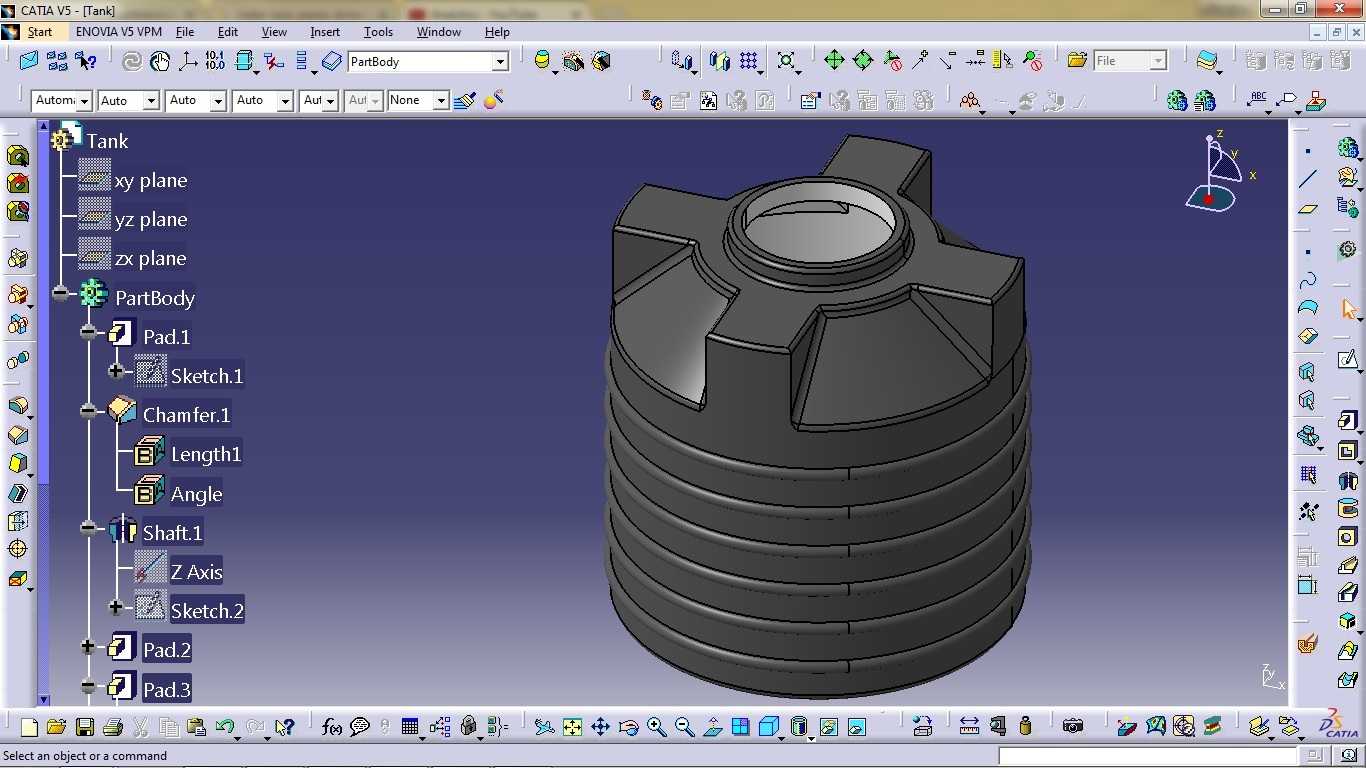
Task: Select Z Axis under Shaft.1
Action: coord(196,573)
